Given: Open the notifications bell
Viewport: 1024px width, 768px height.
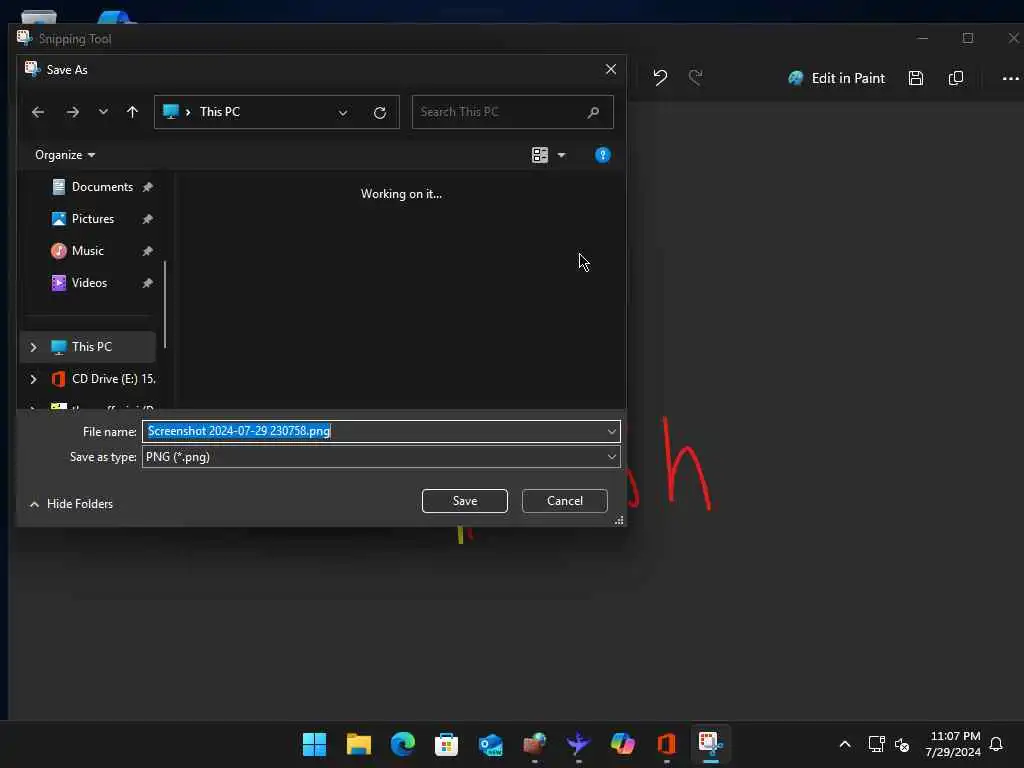Looking at the screenshot, I should pyautogui.click(x=996, y=744).
